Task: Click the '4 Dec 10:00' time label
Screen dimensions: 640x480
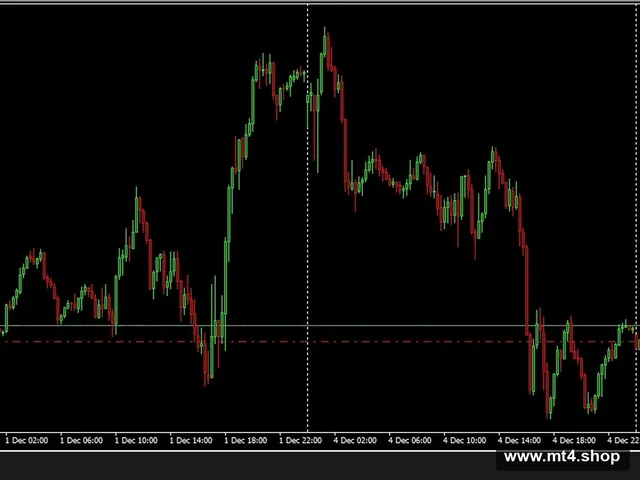Action: pos(464,440)
